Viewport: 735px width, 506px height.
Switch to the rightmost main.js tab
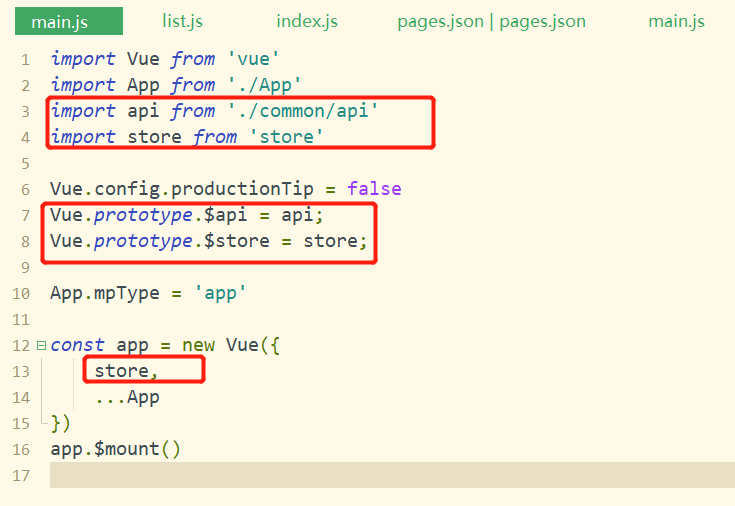click(x=676, y=21)
